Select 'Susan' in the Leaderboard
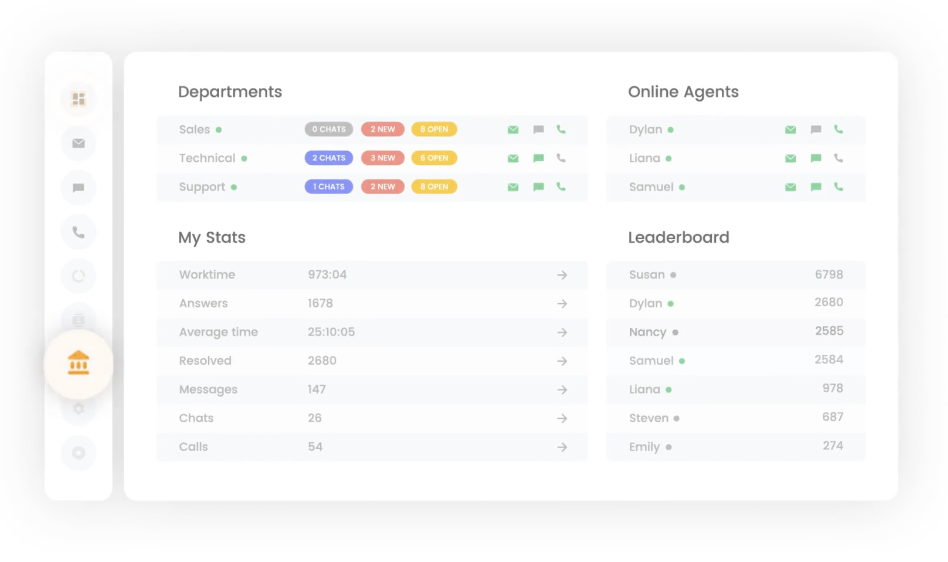This screenshot has height=562, width=948. [647, 274]
